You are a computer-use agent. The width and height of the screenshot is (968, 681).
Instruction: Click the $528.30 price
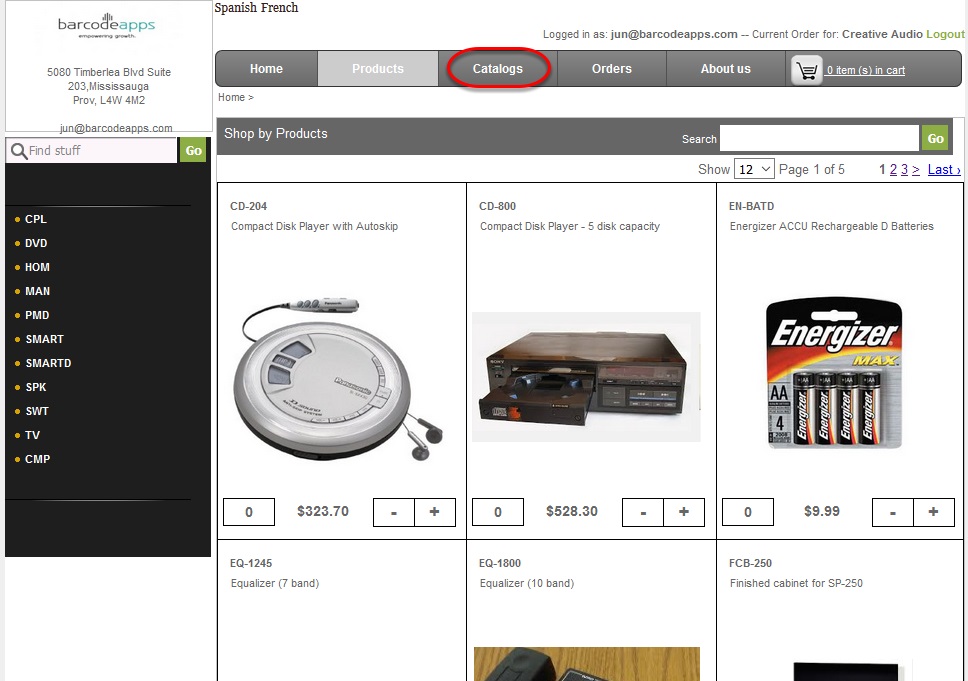tap(572, 511)
